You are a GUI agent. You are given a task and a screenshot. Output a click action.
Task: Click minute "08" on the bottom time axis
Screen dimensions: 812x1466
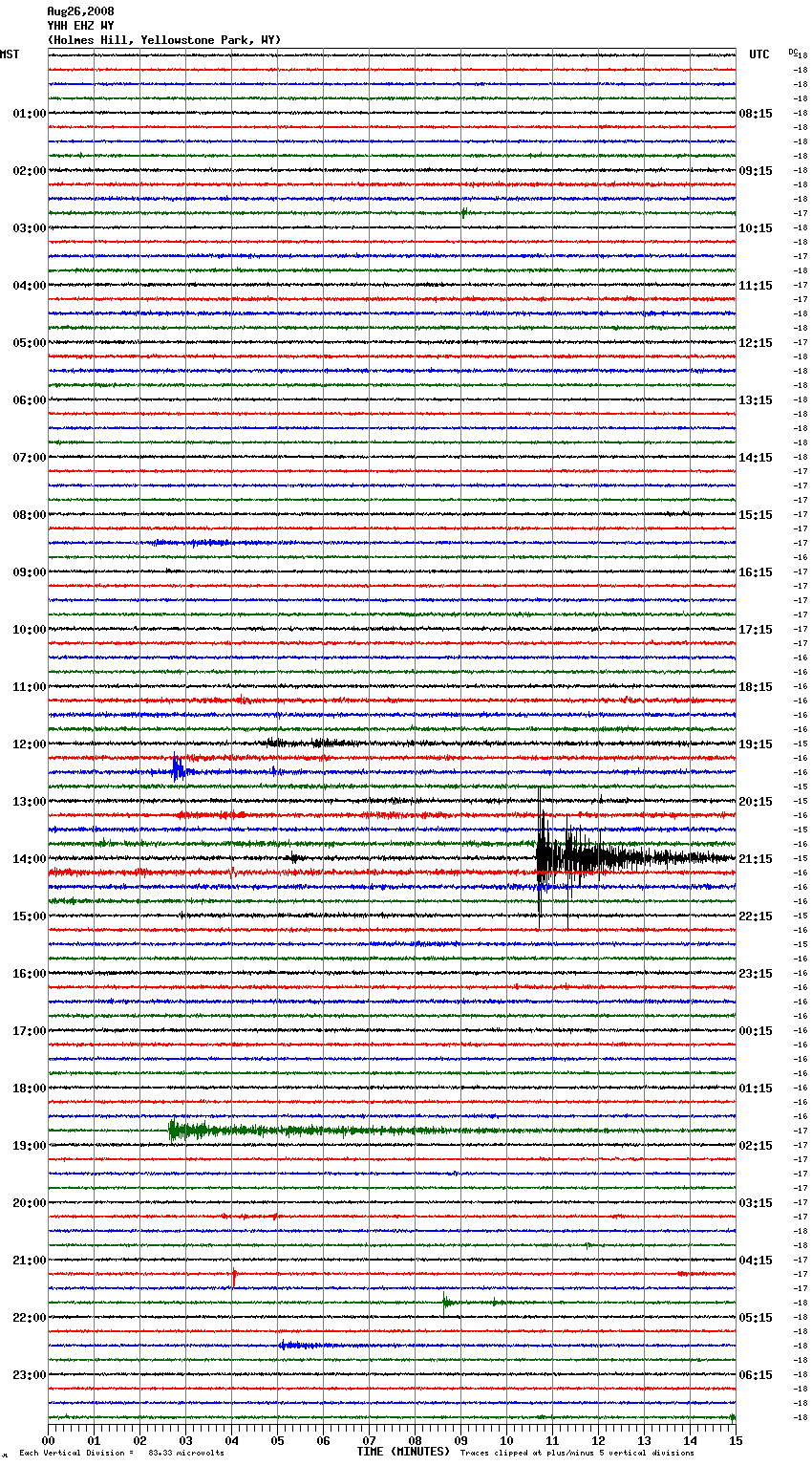pyautogui.click(x=416, y=1441)
